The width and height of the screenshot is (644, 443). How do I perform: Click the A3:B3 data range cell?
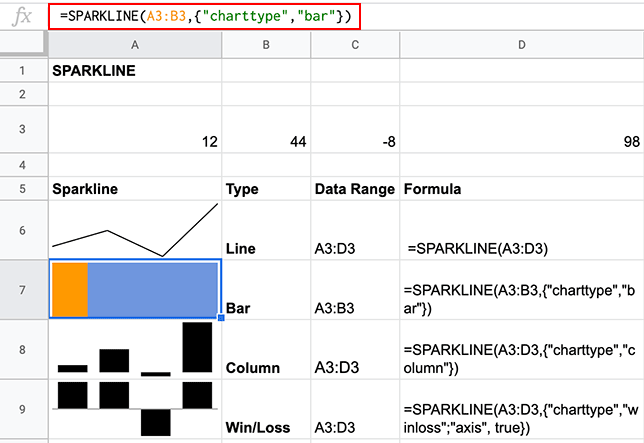click(x=355, y=290)
